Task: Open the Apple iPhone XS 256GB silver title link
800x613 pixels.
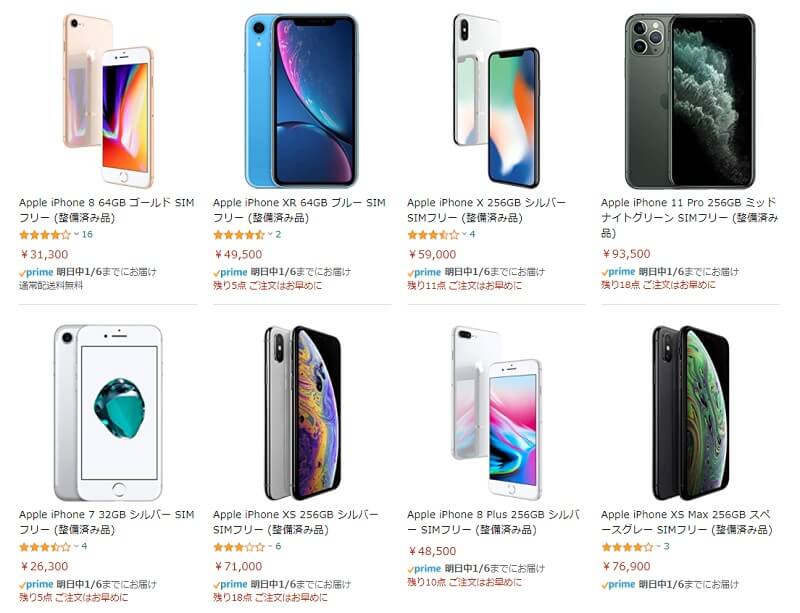Action: click(x=296, y=522)
